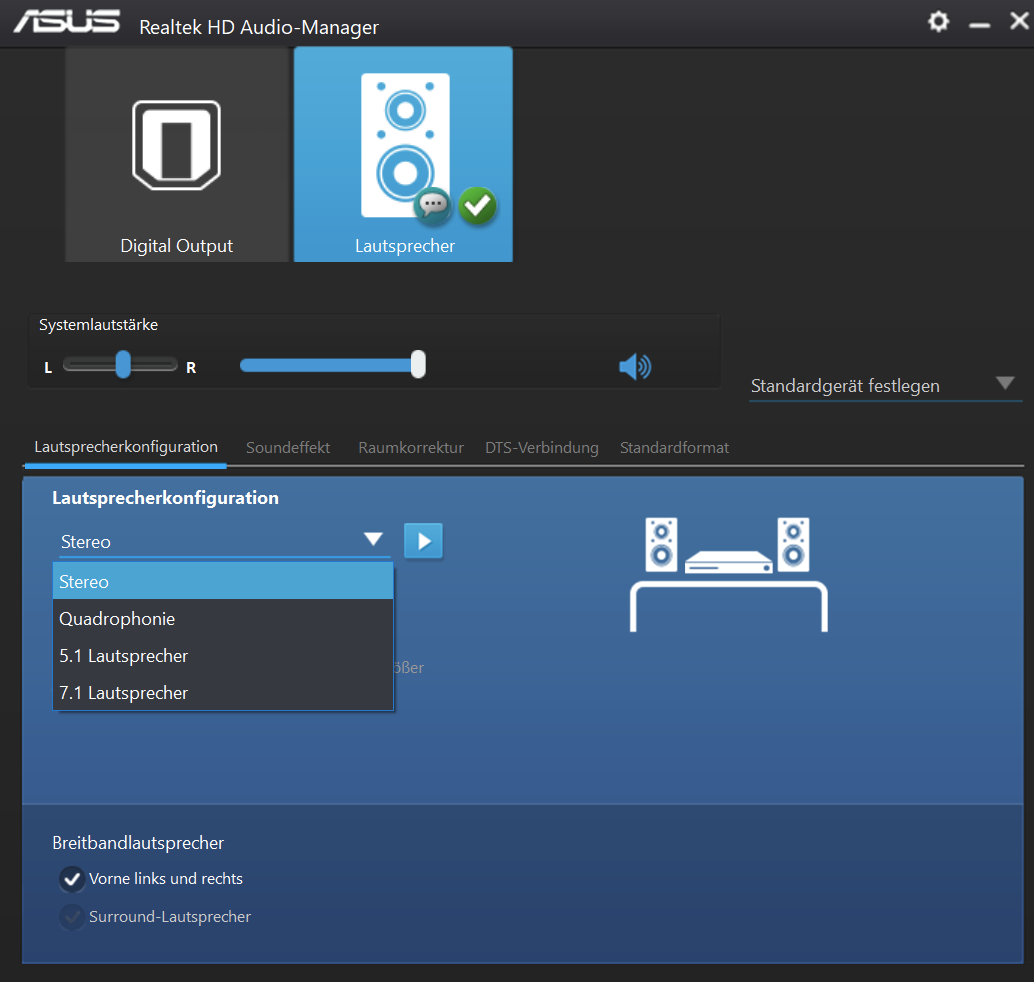
Task: Close the Realtek HD Audio-Manager window
Action: (x=1019, y=21)
